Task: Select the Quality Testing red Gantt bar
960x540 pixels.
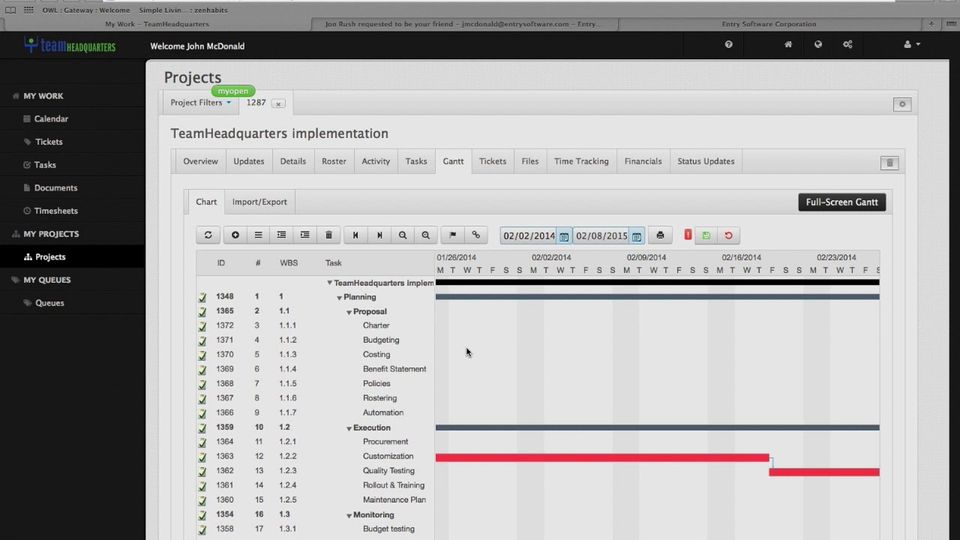Action: tap(824, 472)
